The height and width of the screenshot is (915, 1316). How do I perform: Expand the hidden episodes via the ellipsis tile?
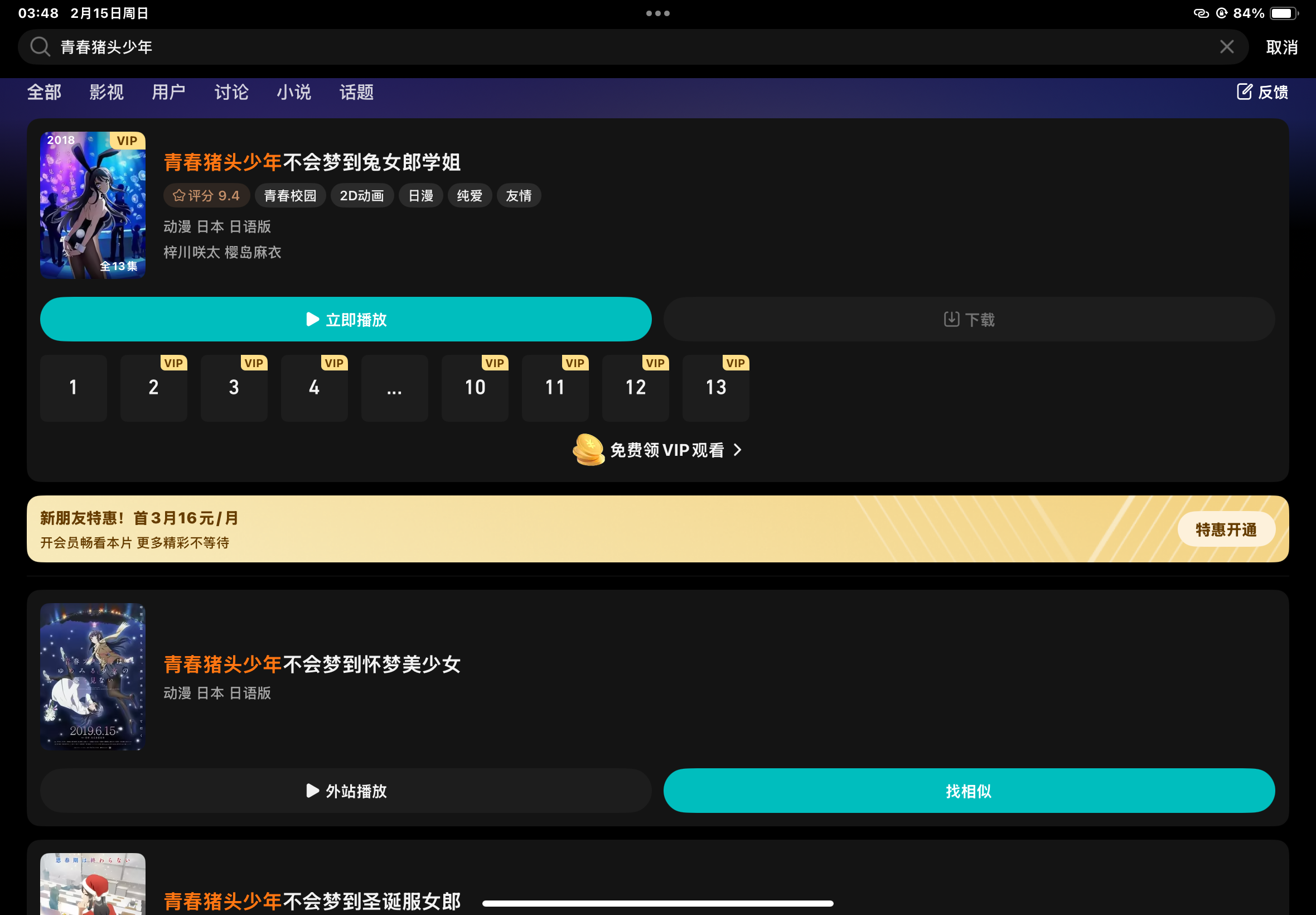[394, 388]
